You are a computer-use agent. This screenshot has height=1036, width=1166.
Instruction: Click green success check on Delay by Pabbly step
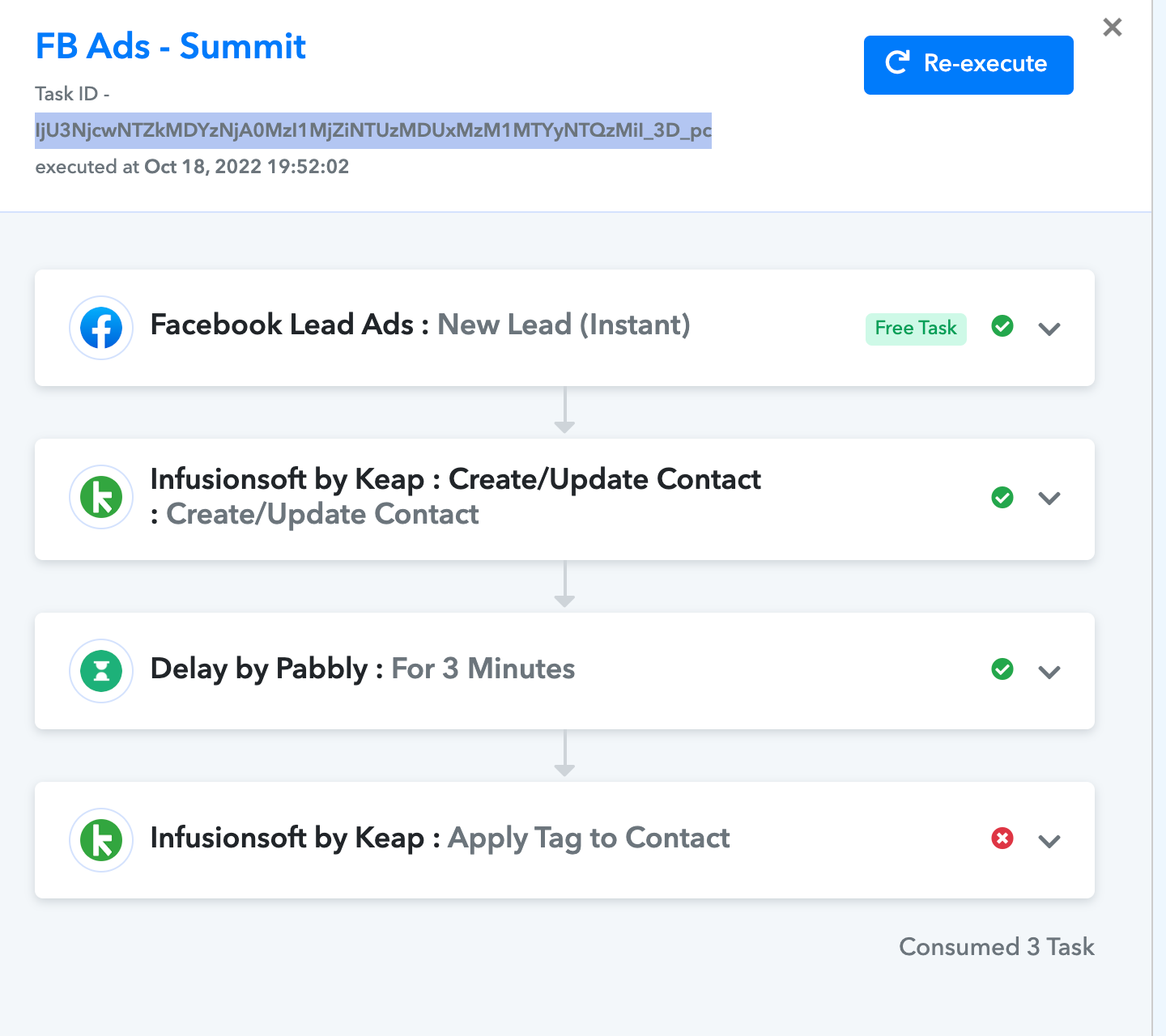pyautogui.click(x=1002, y=669)
